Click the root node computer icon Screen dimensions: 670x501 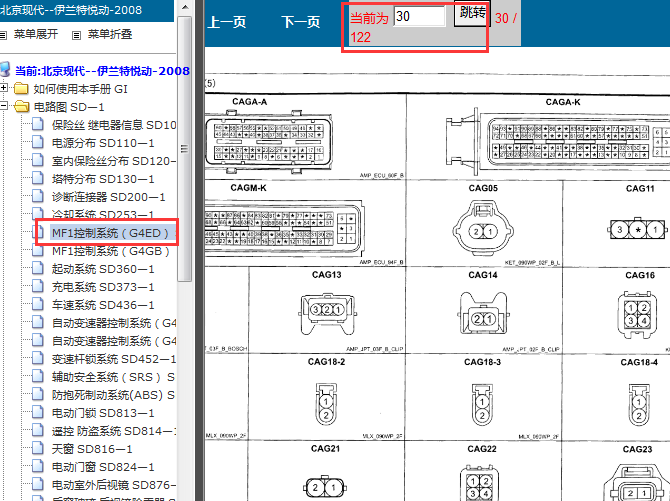coord(5,70)
